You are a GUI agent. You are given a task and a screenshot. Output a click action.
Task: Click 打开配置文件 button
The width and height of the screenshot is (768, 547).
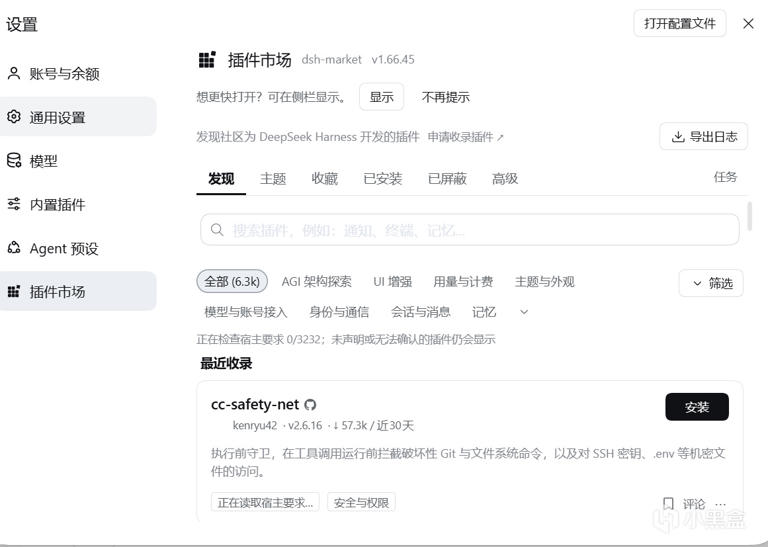(680, 24)
